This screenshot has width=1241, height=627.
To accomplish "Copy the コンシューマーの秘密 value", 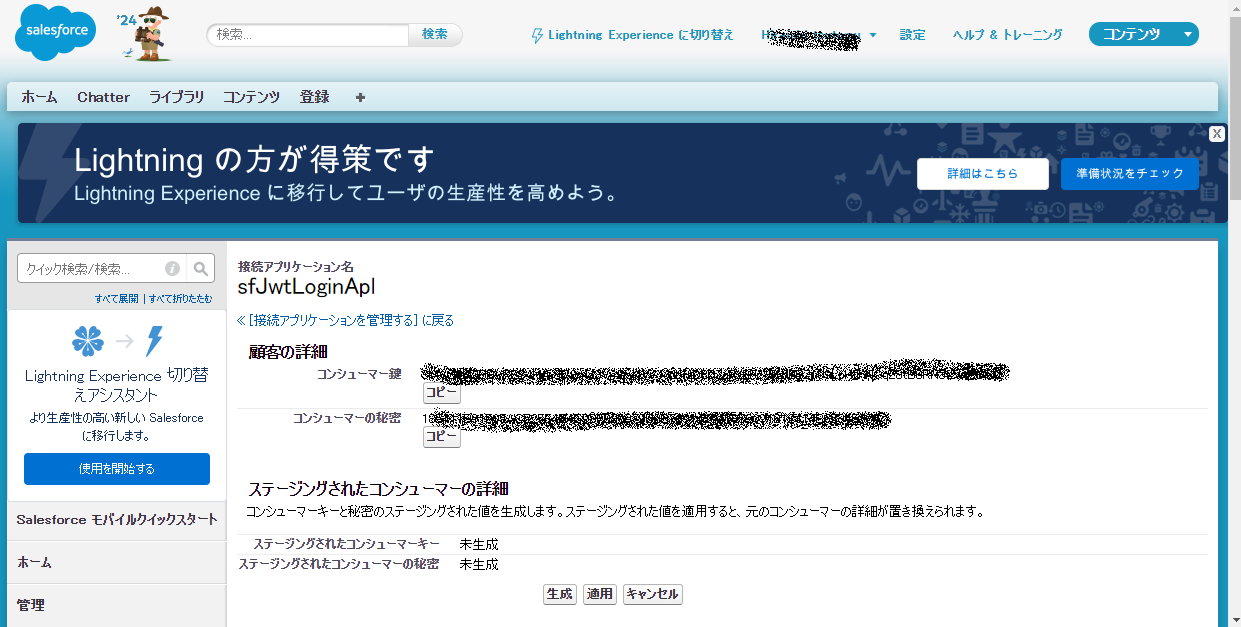I will coord(442,437).
